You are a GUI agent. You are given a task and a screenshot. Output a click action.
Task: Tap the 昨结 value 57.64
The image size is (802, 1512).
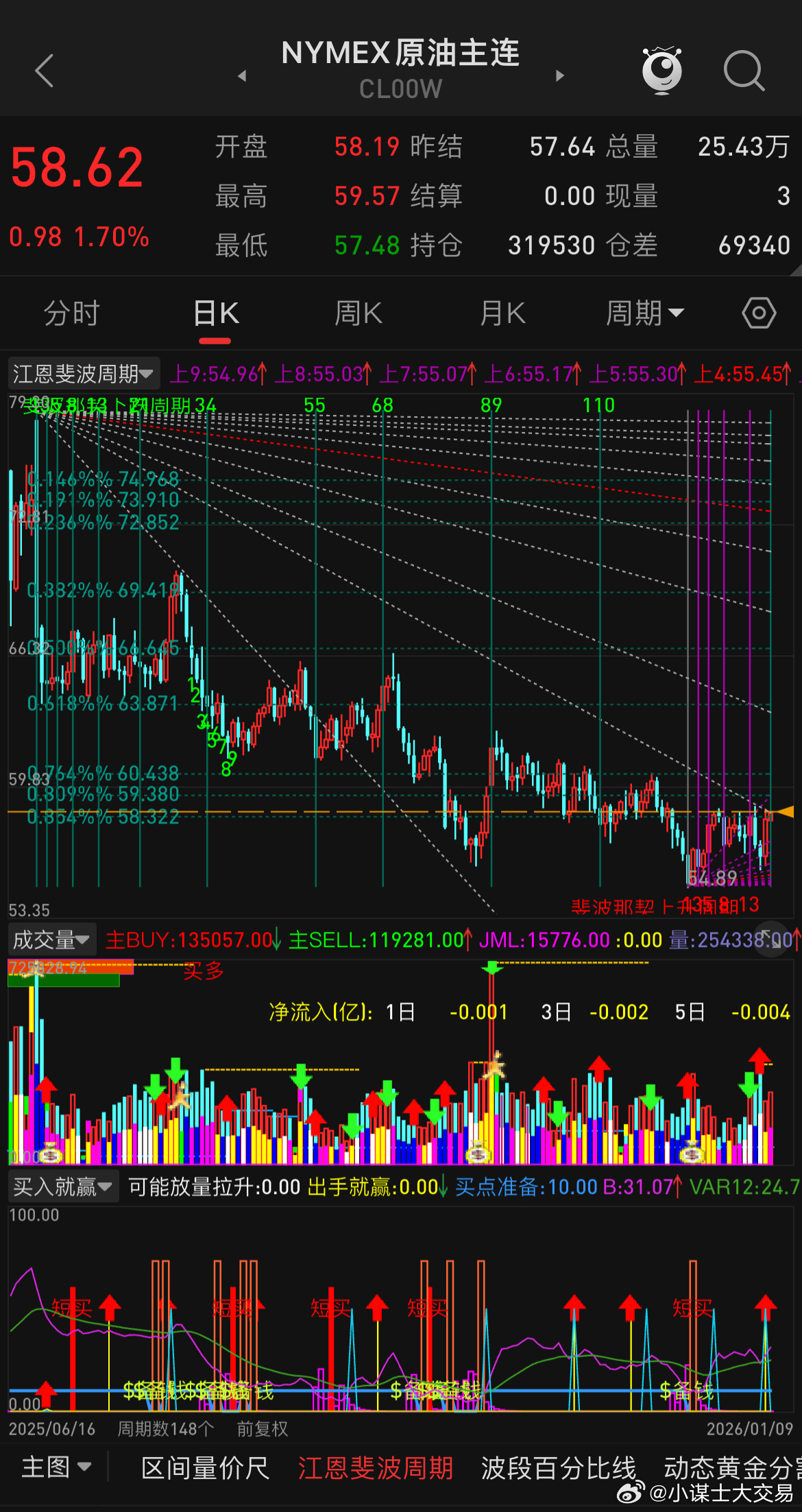pyautogui.click(x=563, y=147)
